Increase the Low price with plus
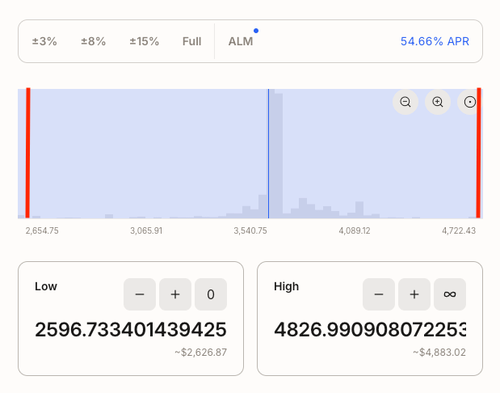Viewport: 500px width, 393px height. (x=175, y=294)
